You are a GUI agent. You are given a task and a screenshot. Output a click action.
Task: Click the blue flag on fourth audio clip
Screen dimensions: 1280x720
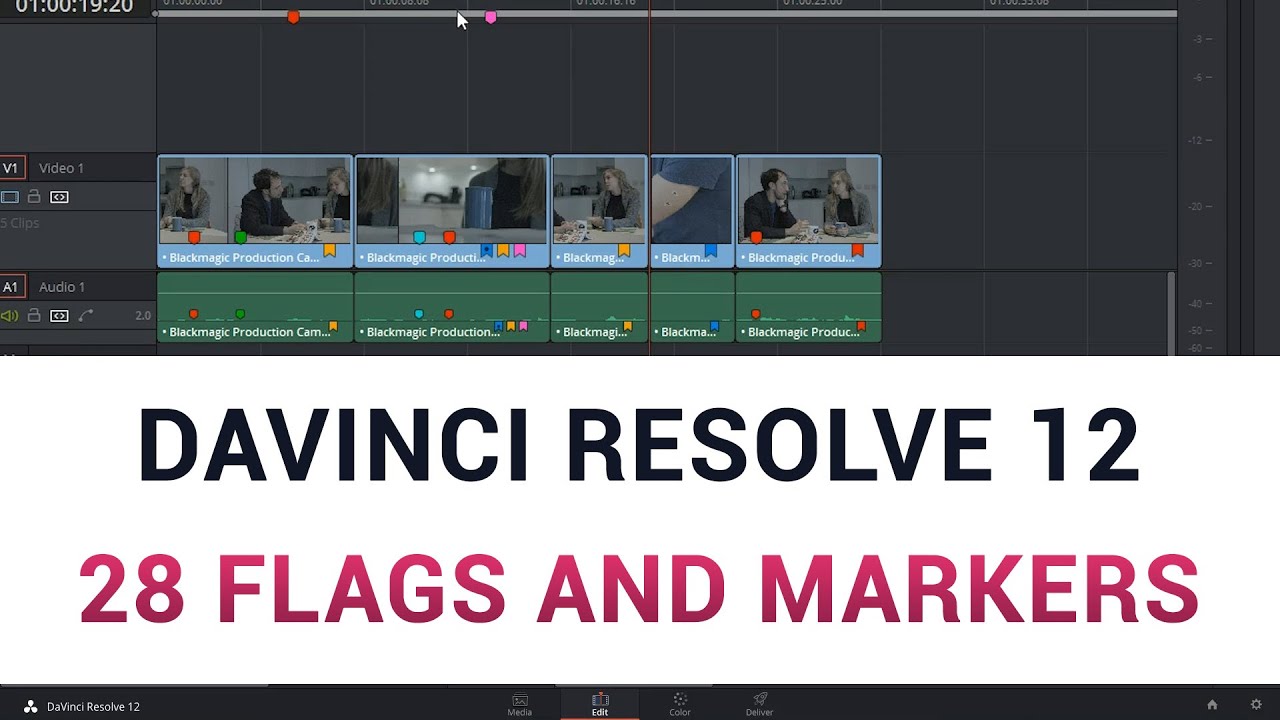tap(714, 326)
